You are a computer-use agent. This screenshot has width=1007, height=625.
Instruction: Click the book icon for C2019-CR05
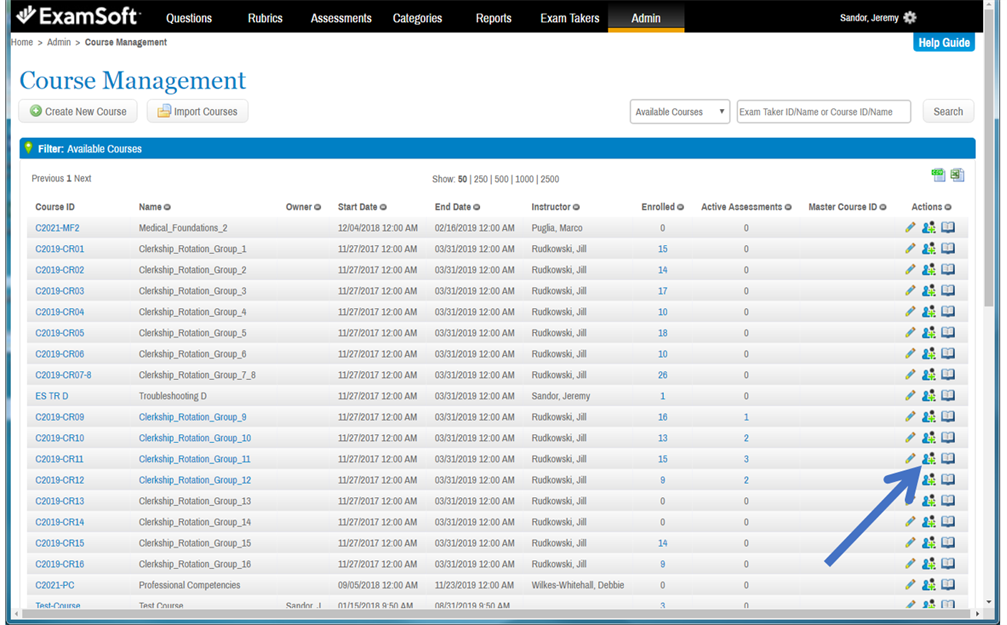[947, 333]
